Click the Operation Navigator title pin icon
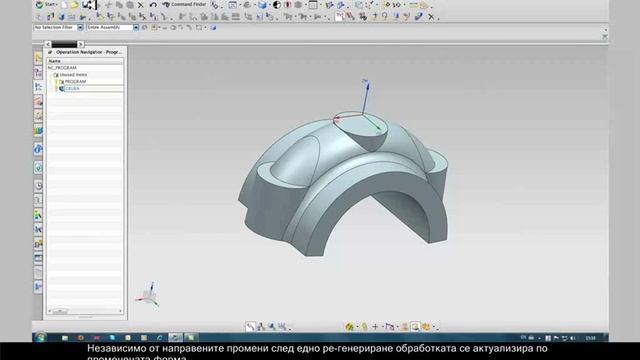640x360 pixels. pos(50,52)
